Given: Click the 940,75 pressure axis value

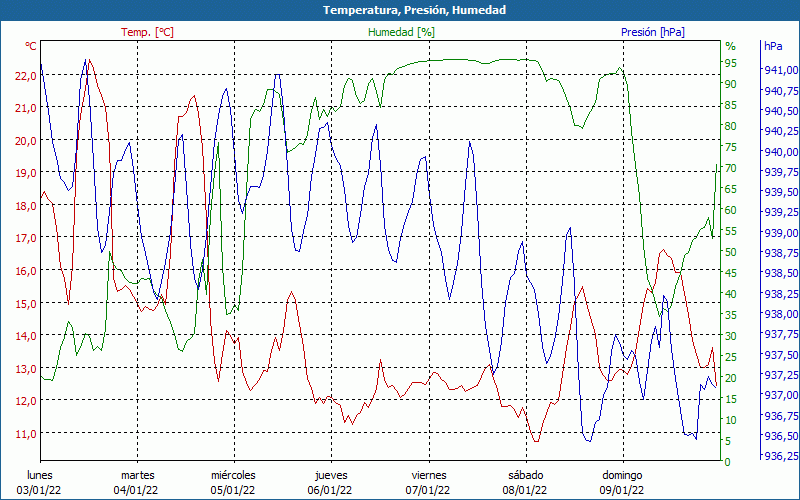Looking at the screenshot, I should [x=781, y=91].
